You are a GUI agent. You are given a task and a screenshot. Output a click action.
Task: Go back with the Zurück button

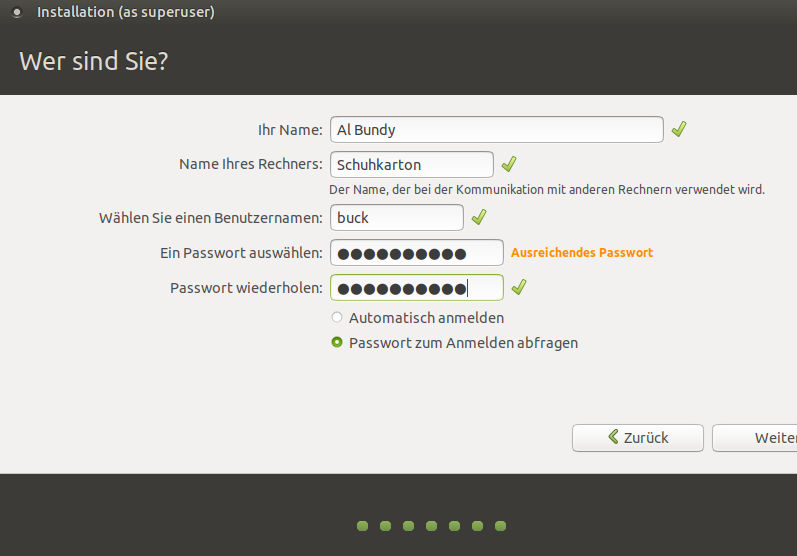(x=637, y=438)
